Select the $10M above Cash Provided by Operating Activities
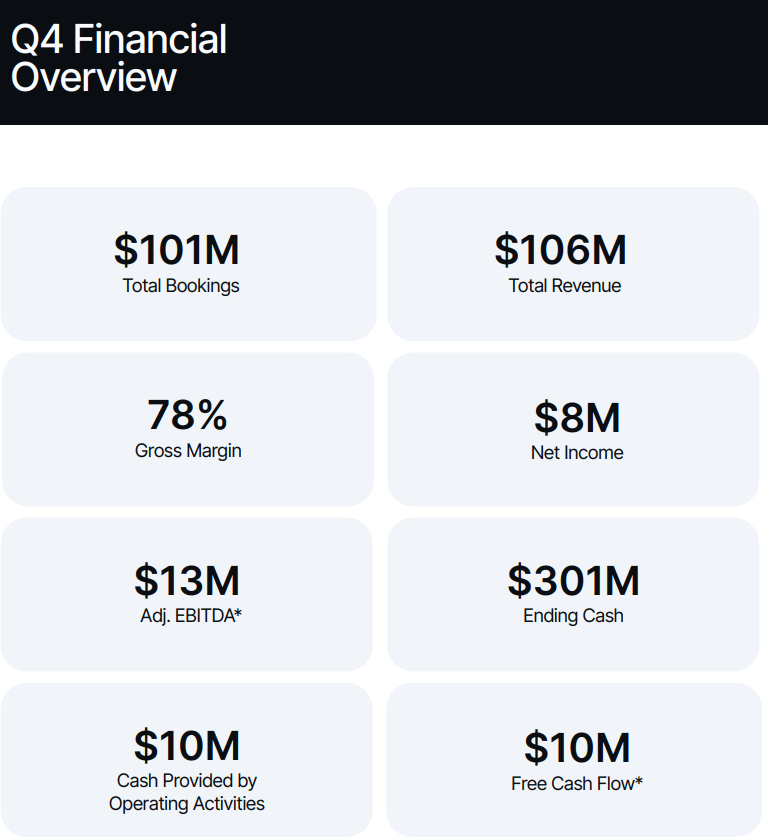 [x=187, y=746]
